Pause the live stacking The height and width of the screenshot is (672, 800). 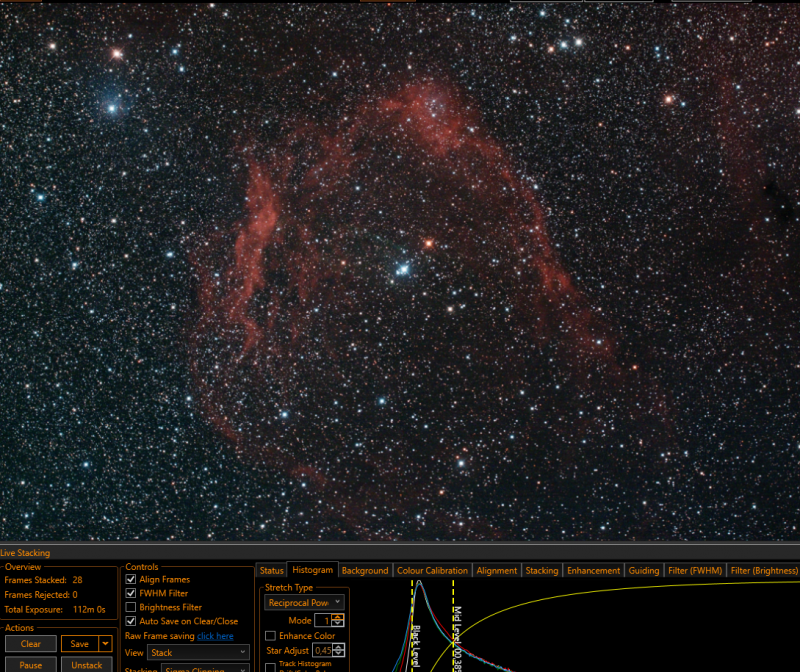click(31, 665)
